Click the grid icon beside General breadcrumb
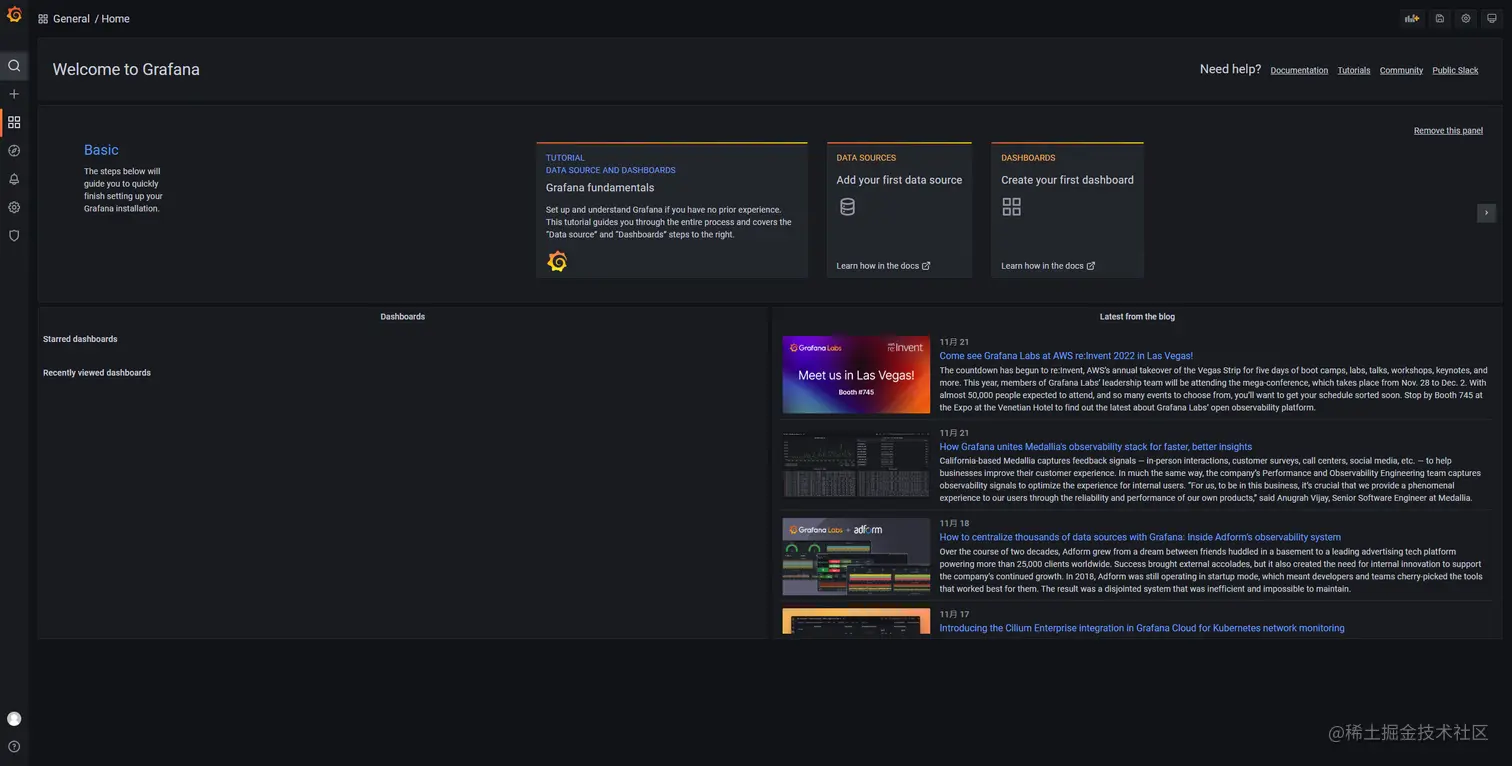This screenshot has height=766, width=1512. [43, 19]
